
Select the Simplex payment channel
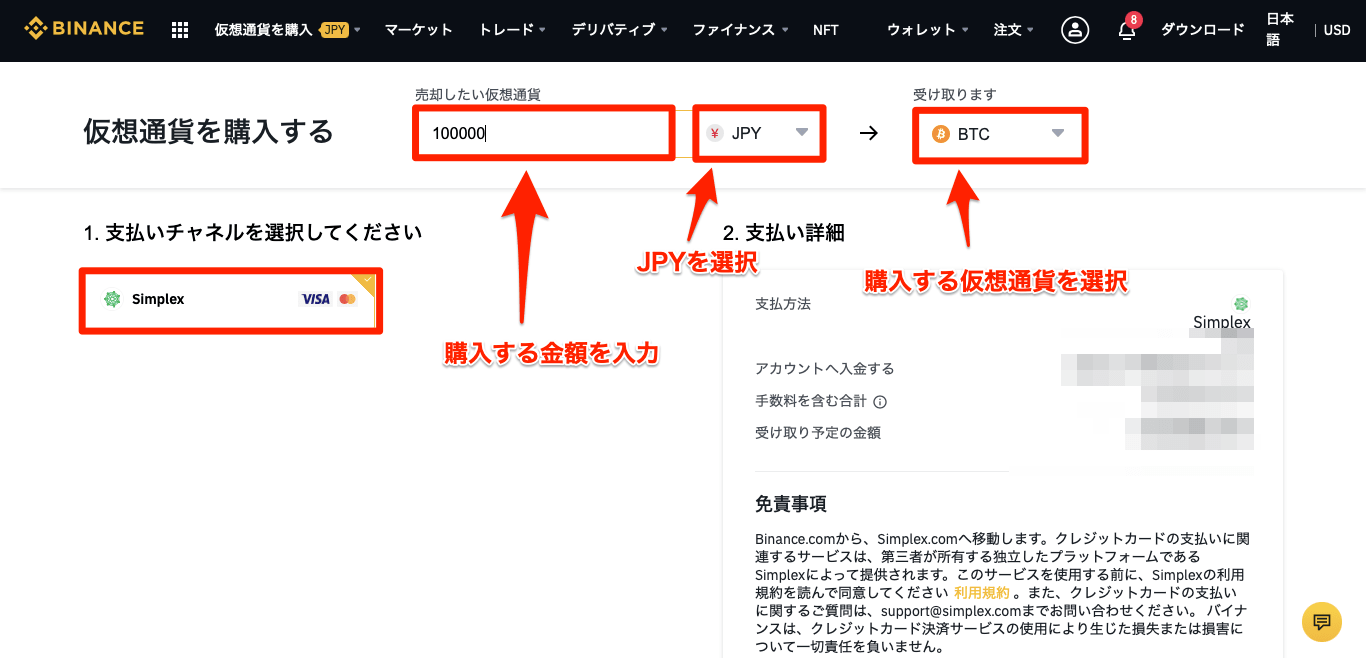pos(231,300)
